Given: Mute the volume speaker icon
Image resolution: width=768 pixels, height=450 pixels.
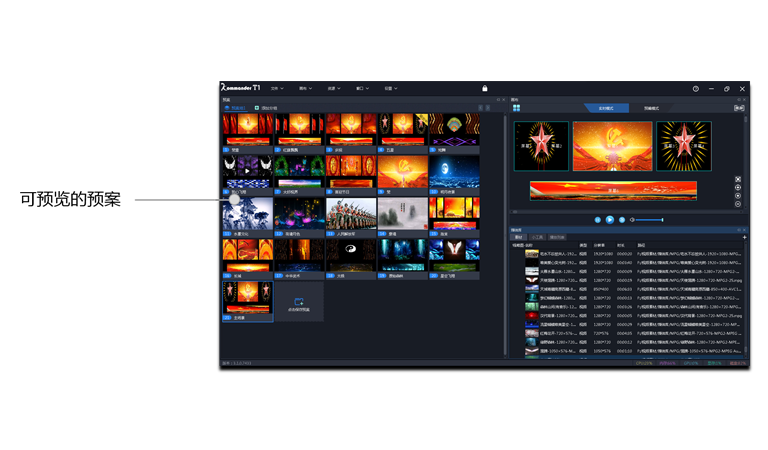Looking at the screenshot, I should 632,219.
